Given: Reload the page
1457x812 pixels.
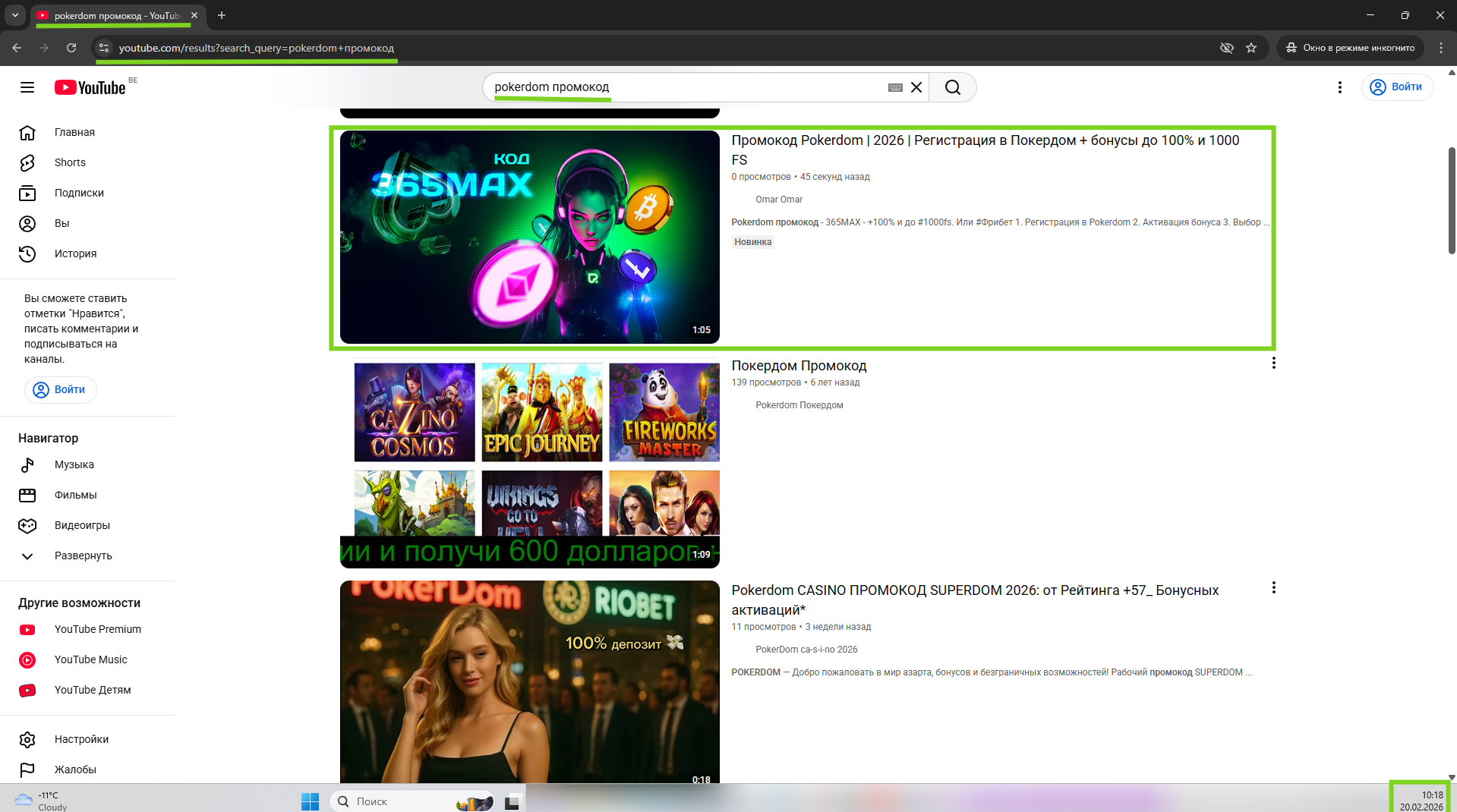Looking at the screenshot, I should pos(71,48).
